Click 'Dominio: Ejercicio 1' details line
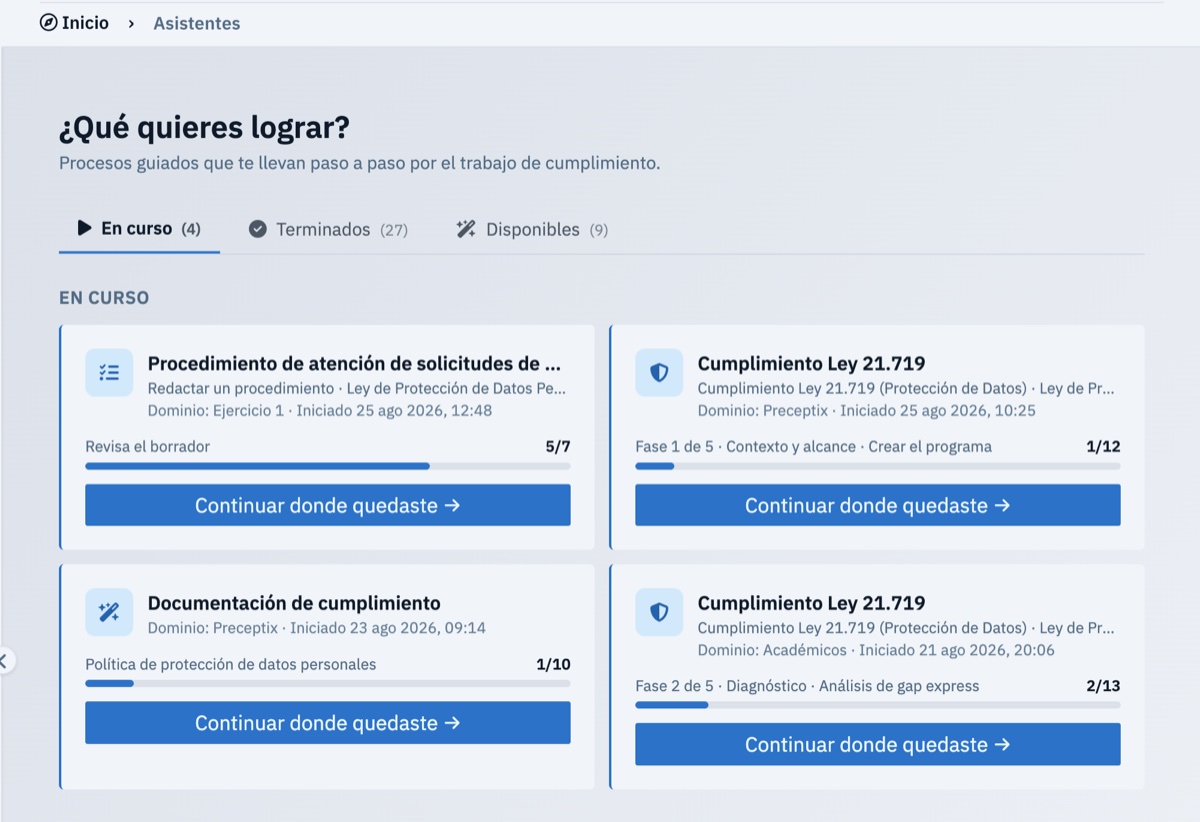 [x=320, y=410]
